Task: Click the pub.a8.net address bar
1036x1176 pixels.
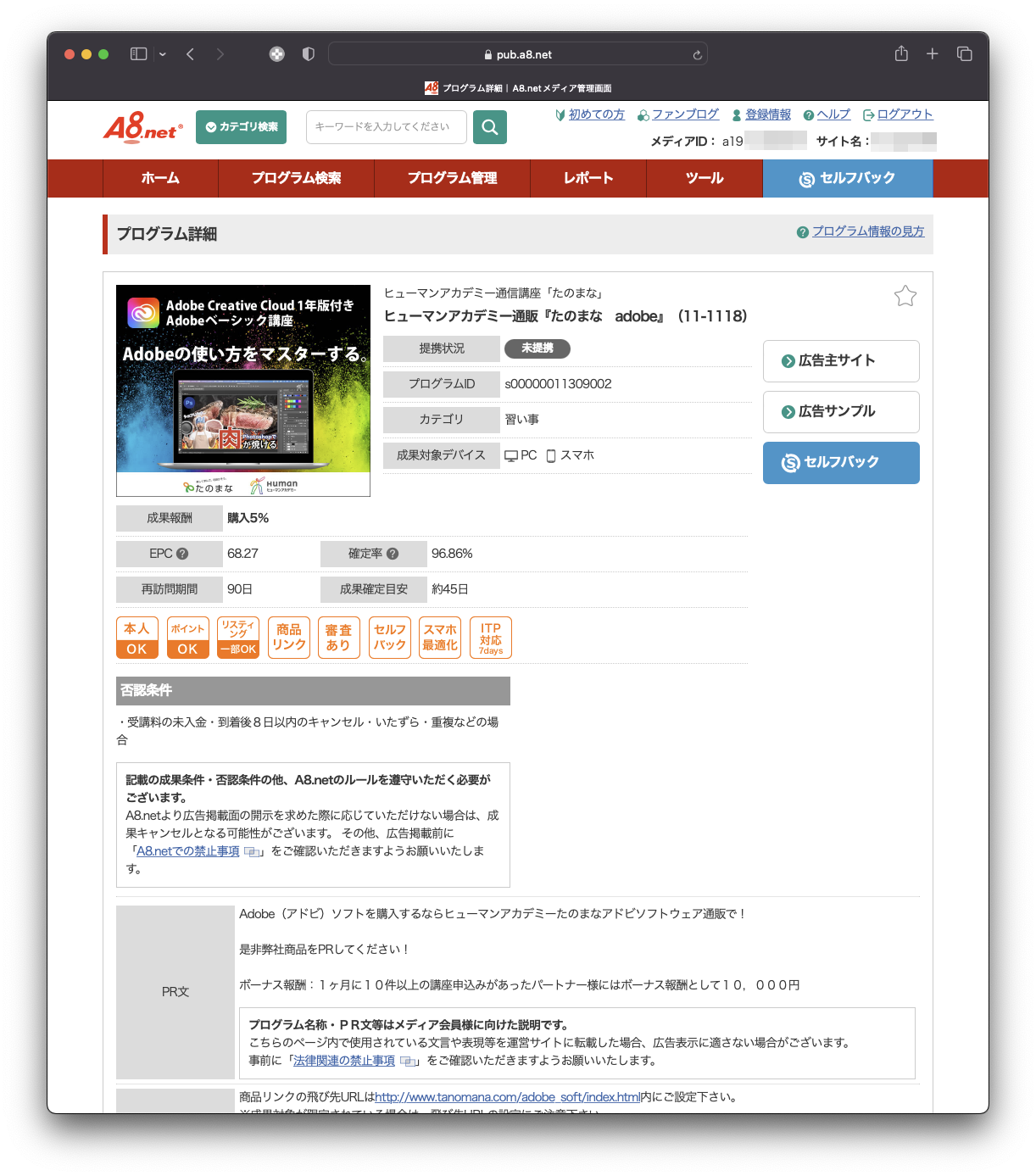Action: 518,54
